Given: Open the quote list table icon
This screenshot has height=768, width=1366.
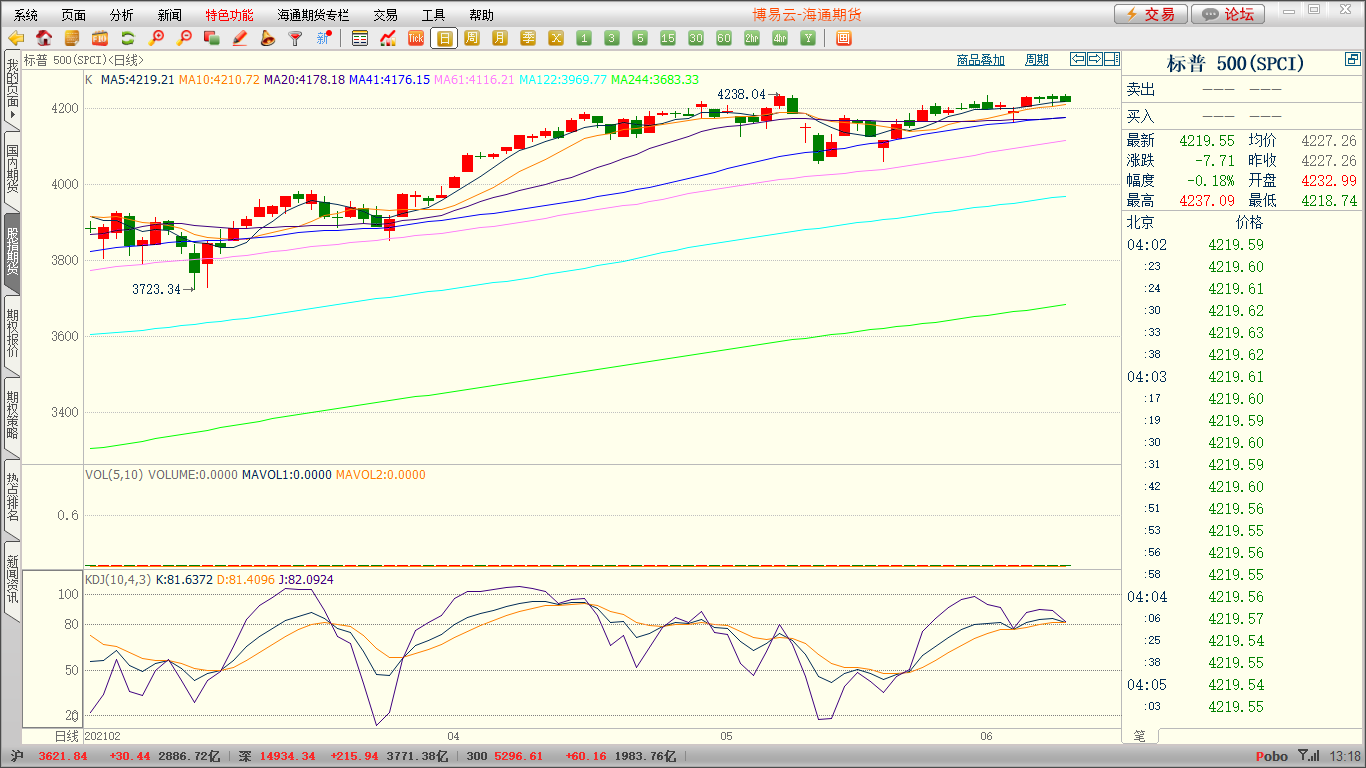Looking at the screenshot, I should [x=360, y=38].
